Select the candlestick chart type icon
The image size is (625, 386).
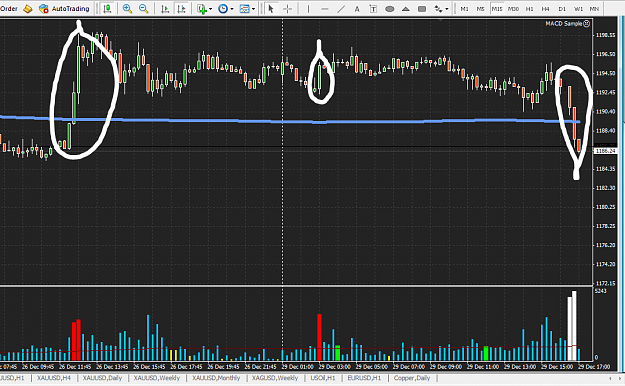107,8
